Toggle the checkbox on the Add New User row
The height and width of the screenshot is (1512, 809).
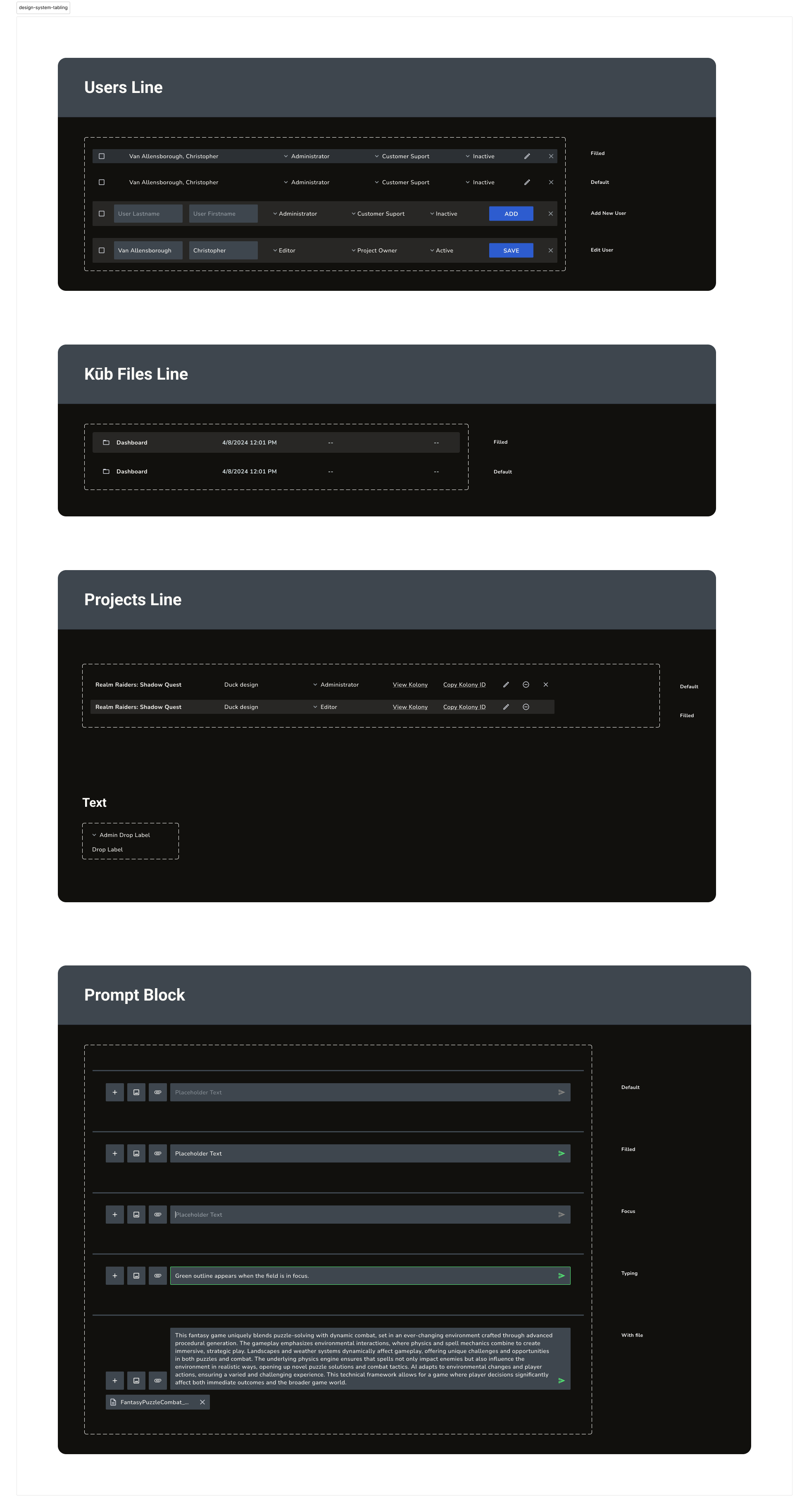pos(100,213)
